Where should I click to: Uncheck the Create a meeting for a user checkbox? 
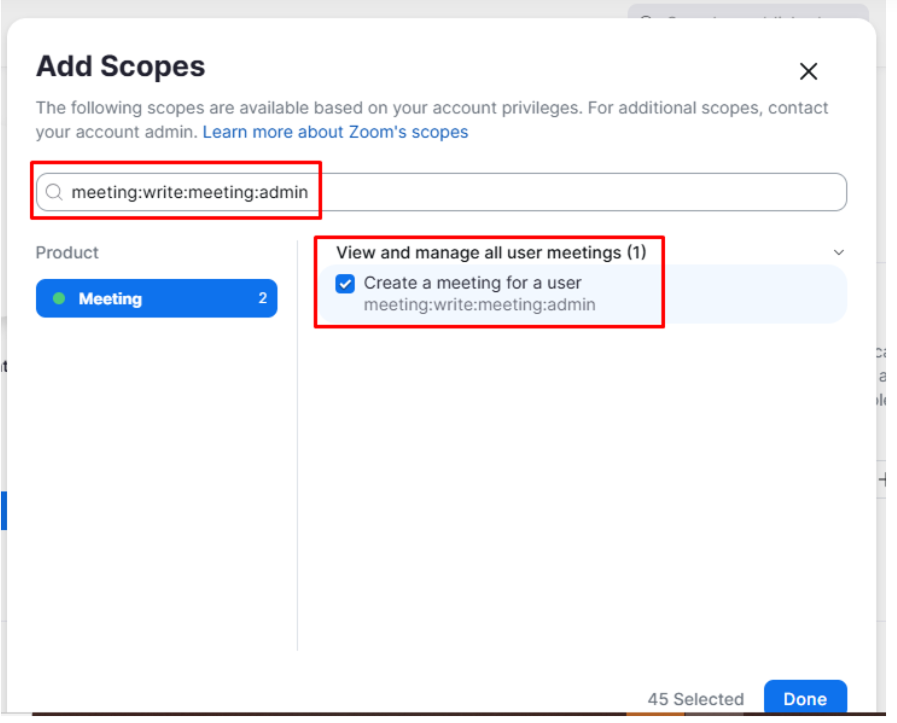coord(345,284)
